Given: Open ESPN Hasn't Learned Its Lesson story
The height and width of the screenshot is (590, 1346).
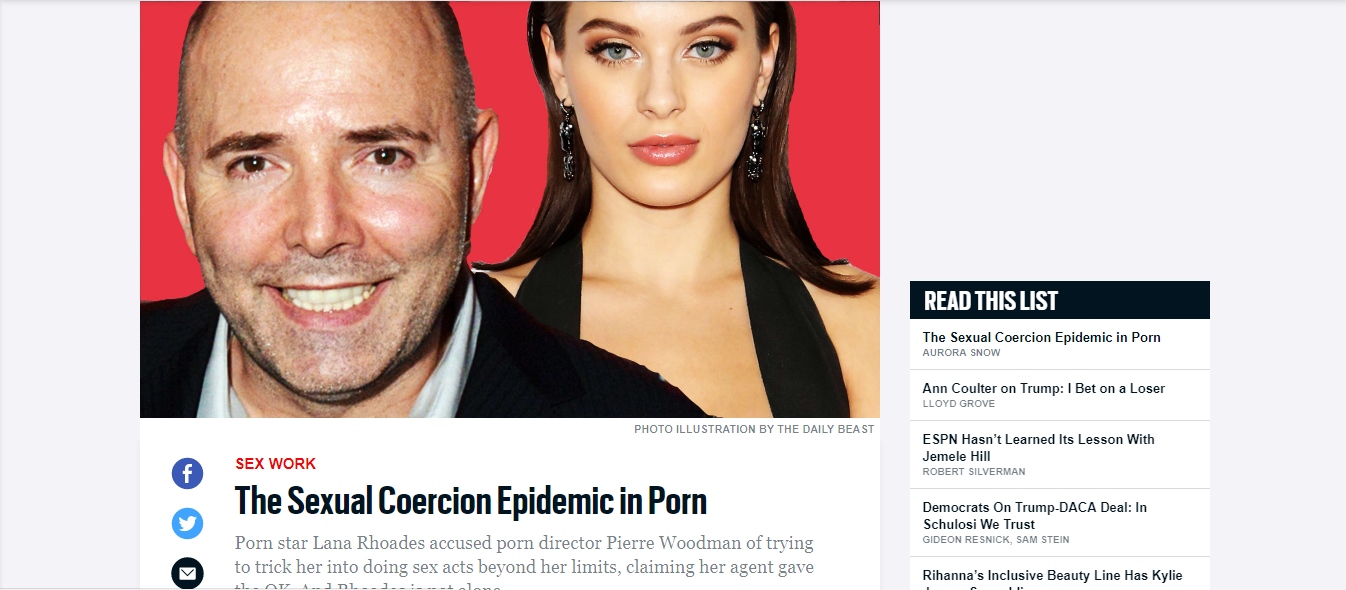Looking at the screenshot, I should tap(1038, 447).
